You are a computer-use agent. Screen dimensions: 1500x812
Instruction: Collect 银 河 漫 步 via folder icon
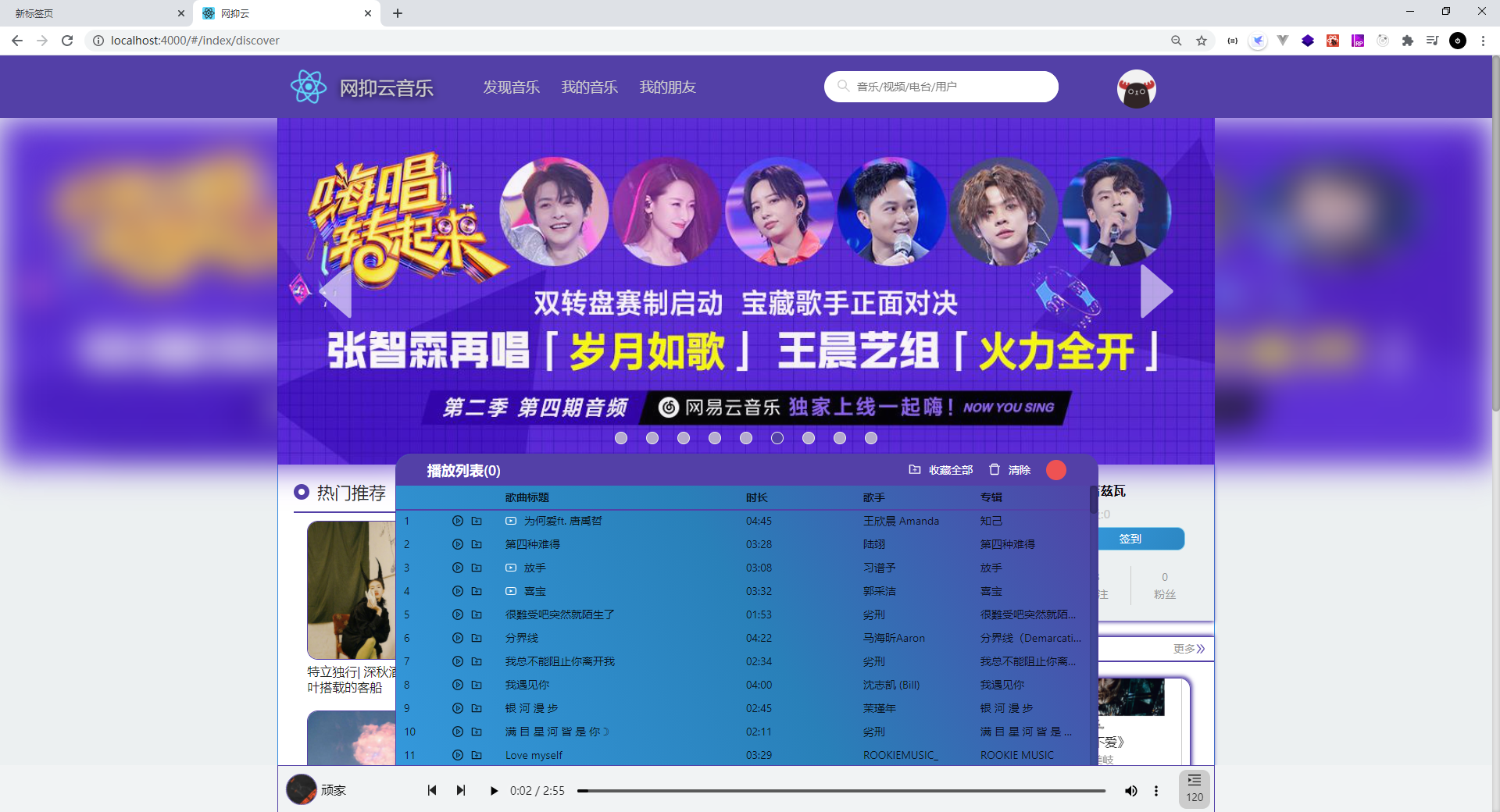(x=477, y=708)
